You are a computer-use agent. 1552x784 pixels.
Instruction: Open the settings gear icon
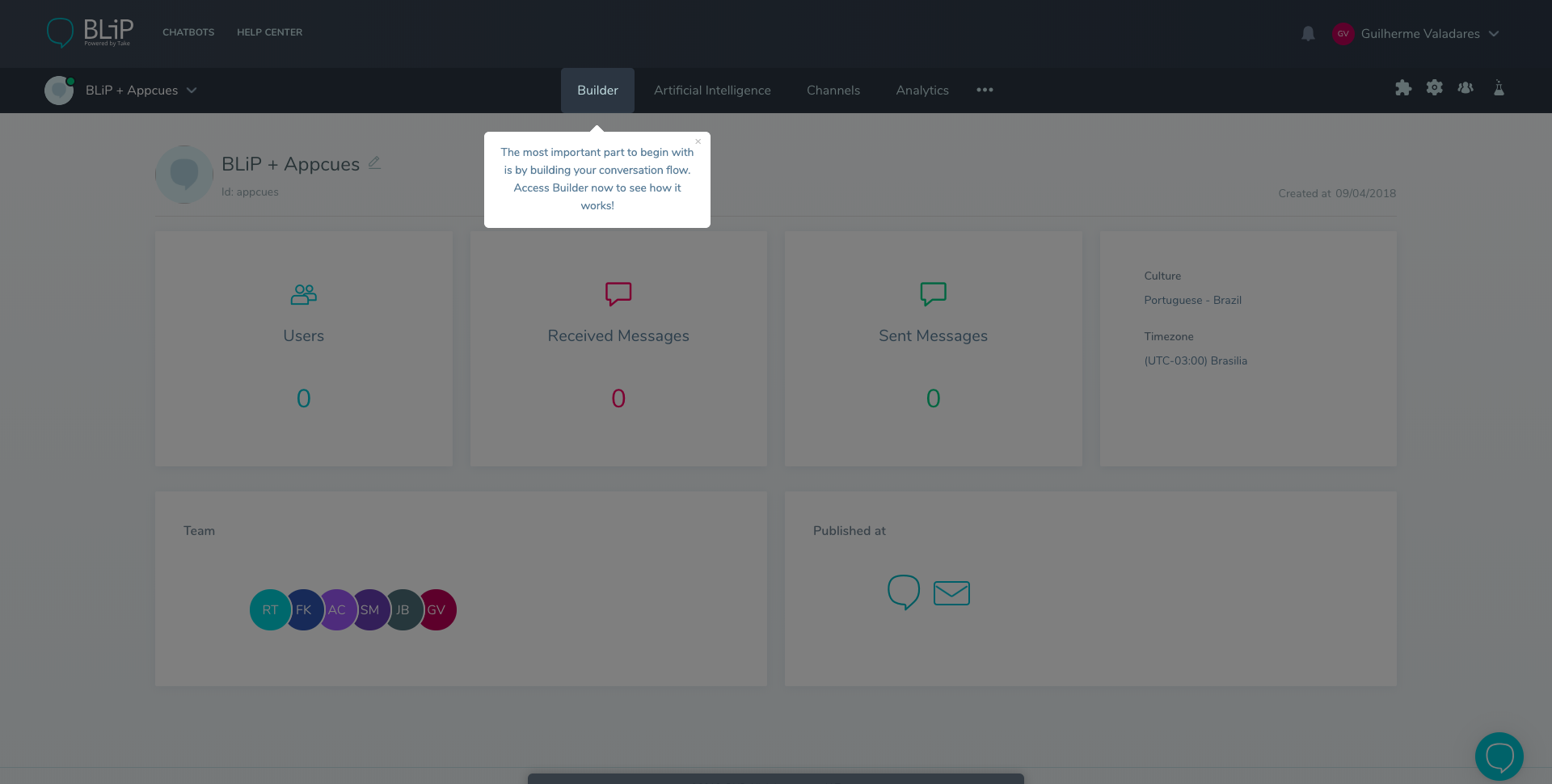(x=1434, y=87)
